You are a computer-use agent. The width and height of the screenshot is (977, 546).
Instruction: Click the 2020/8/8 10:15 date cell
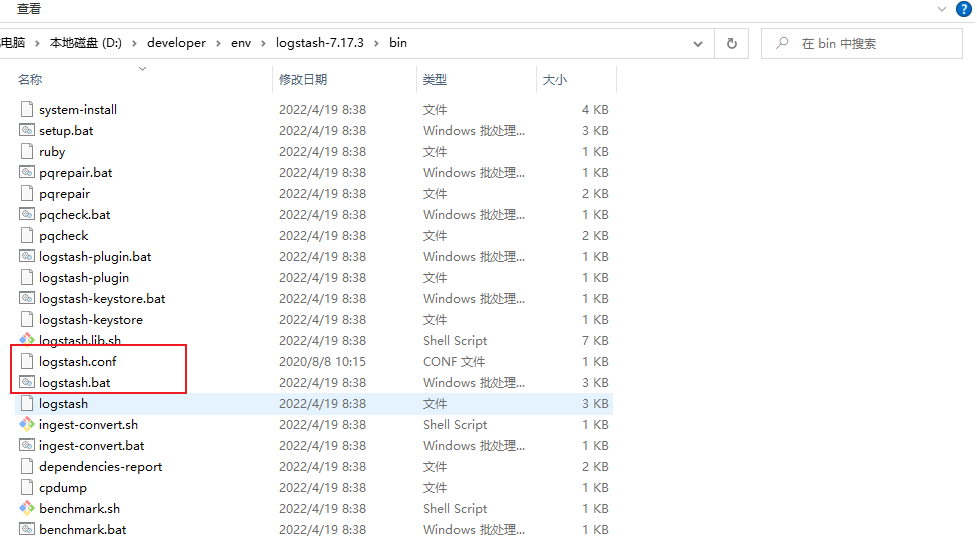click(x=322, y=362)
